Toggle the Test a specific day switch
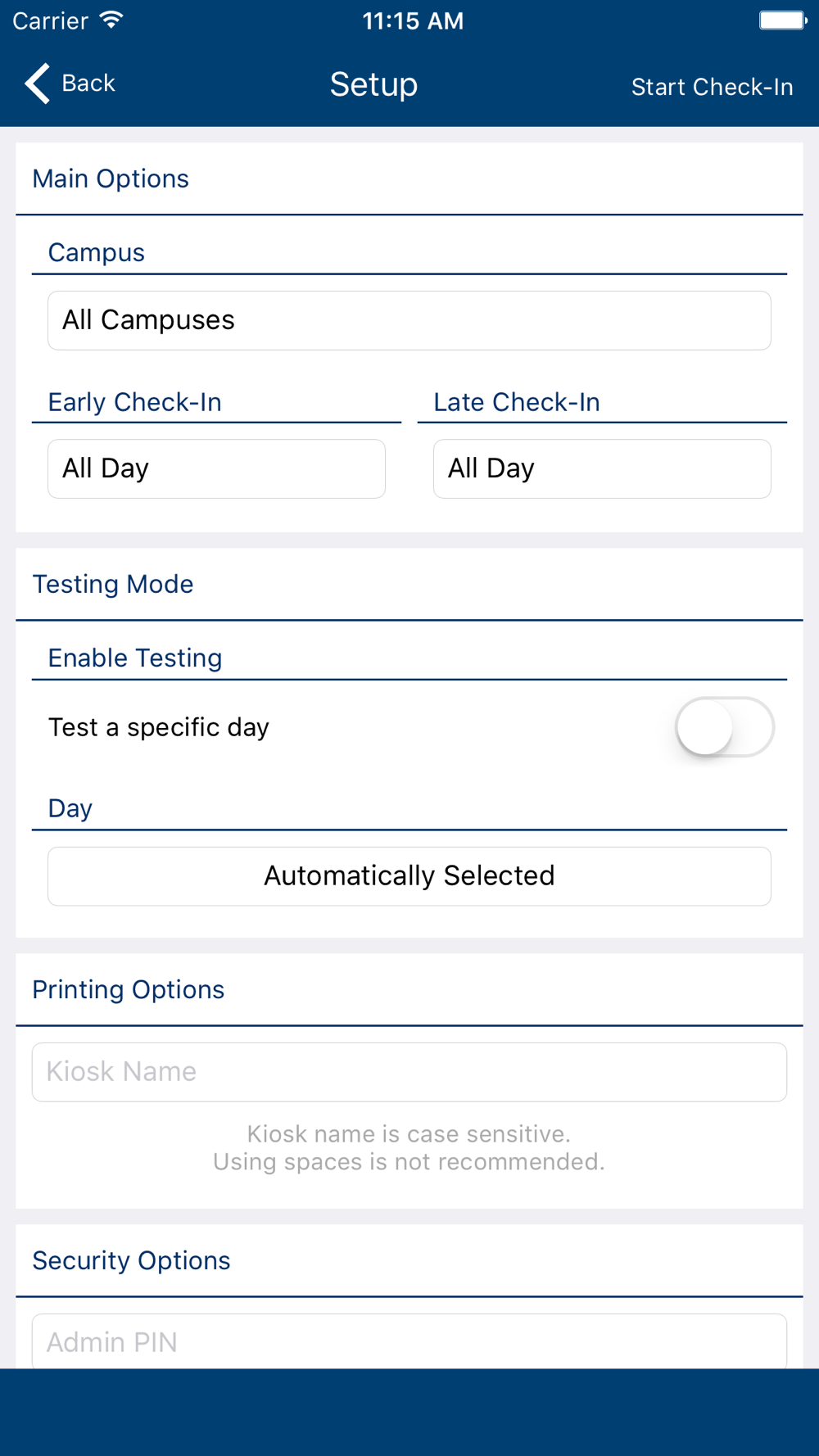Screen dimensions: 819x1456 [x=725, y=727]
